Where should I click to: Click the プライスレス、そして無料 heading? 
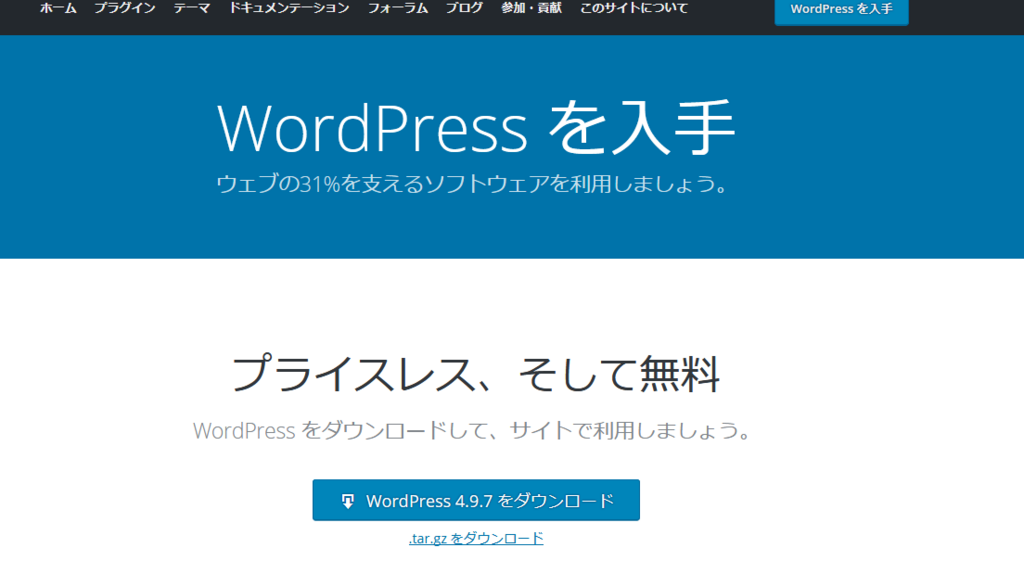coord(476,374)
